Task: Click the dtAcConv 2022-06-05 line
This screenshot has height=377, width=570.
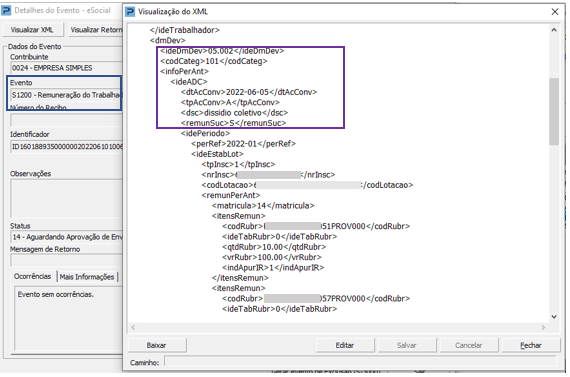Action: (249, 92)
